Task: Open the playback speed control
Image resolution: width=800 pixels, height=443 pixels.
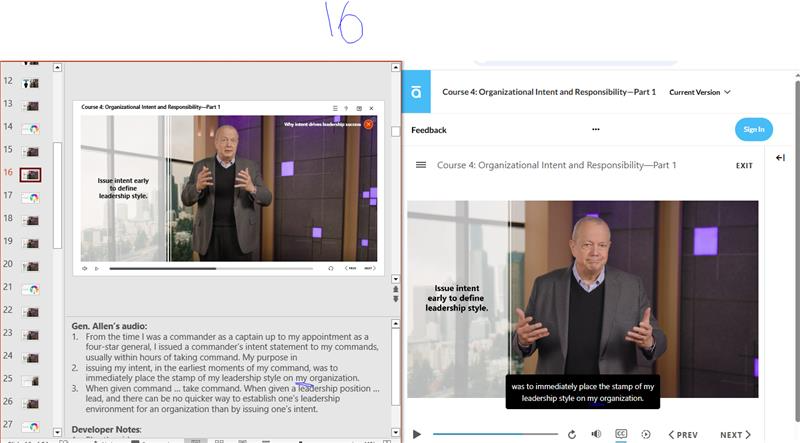Action: coord(645,434)
